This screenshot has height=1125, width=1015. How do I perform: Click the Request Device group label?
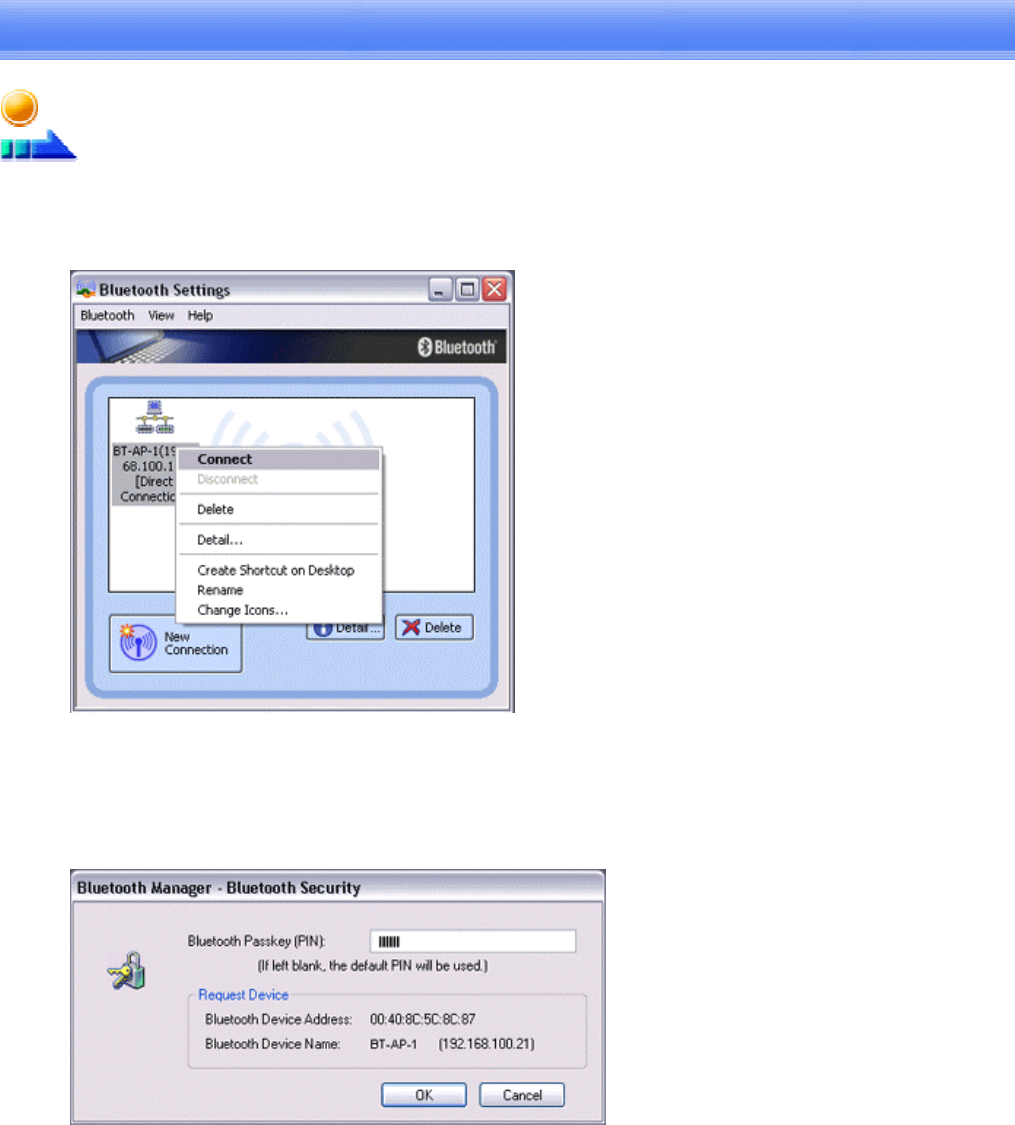pos(243,994)
